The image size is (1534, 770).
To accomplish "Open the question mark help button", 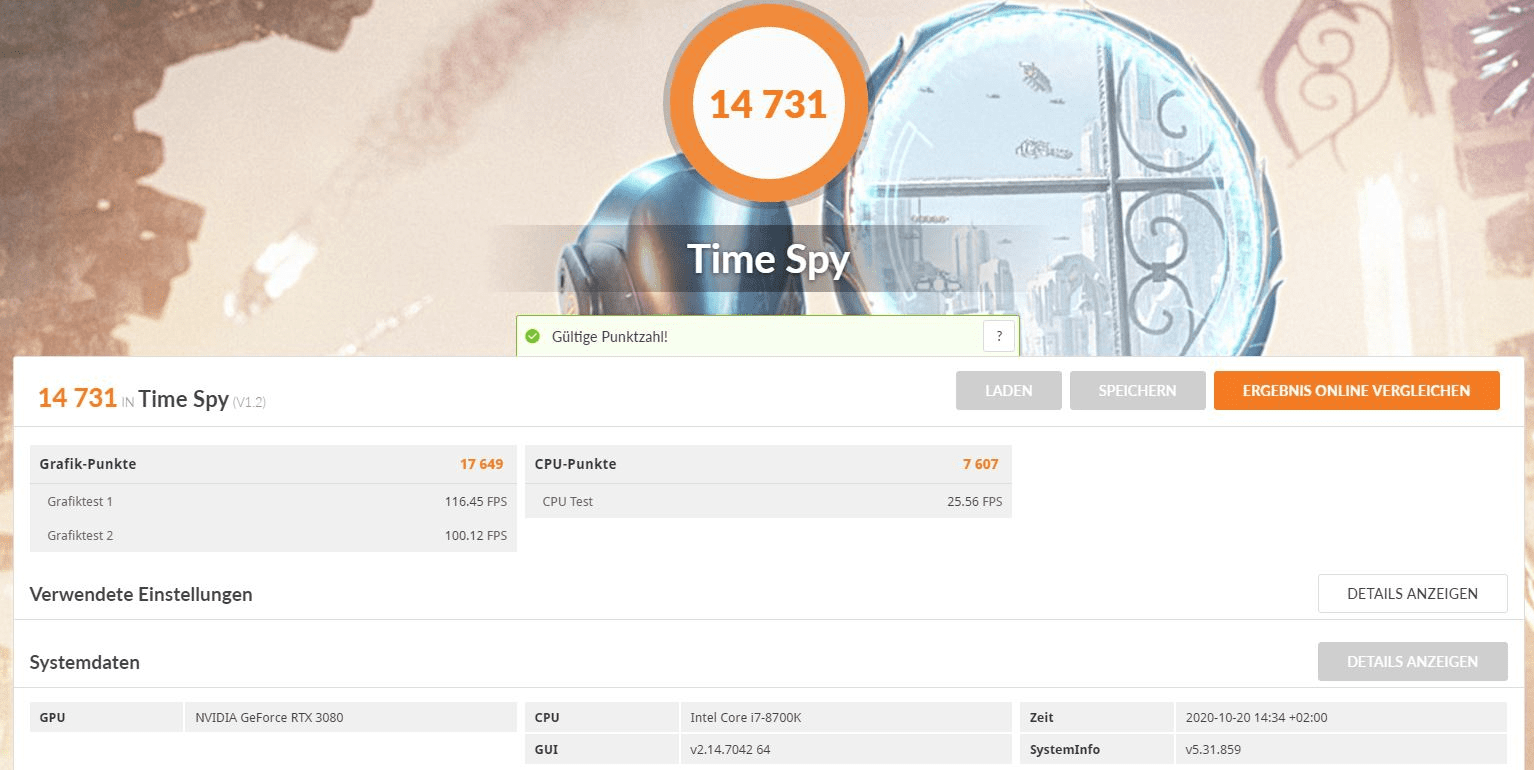I will (999, 336).
